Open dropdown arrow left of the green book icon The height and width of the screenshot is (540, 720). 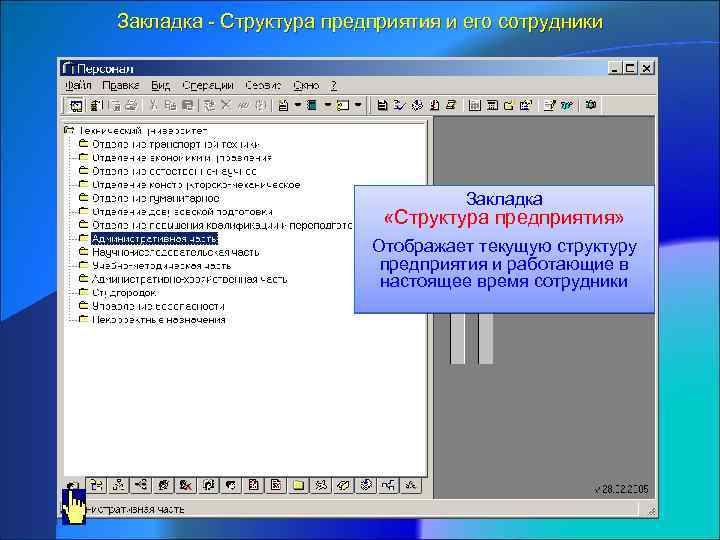coord(298,105)
